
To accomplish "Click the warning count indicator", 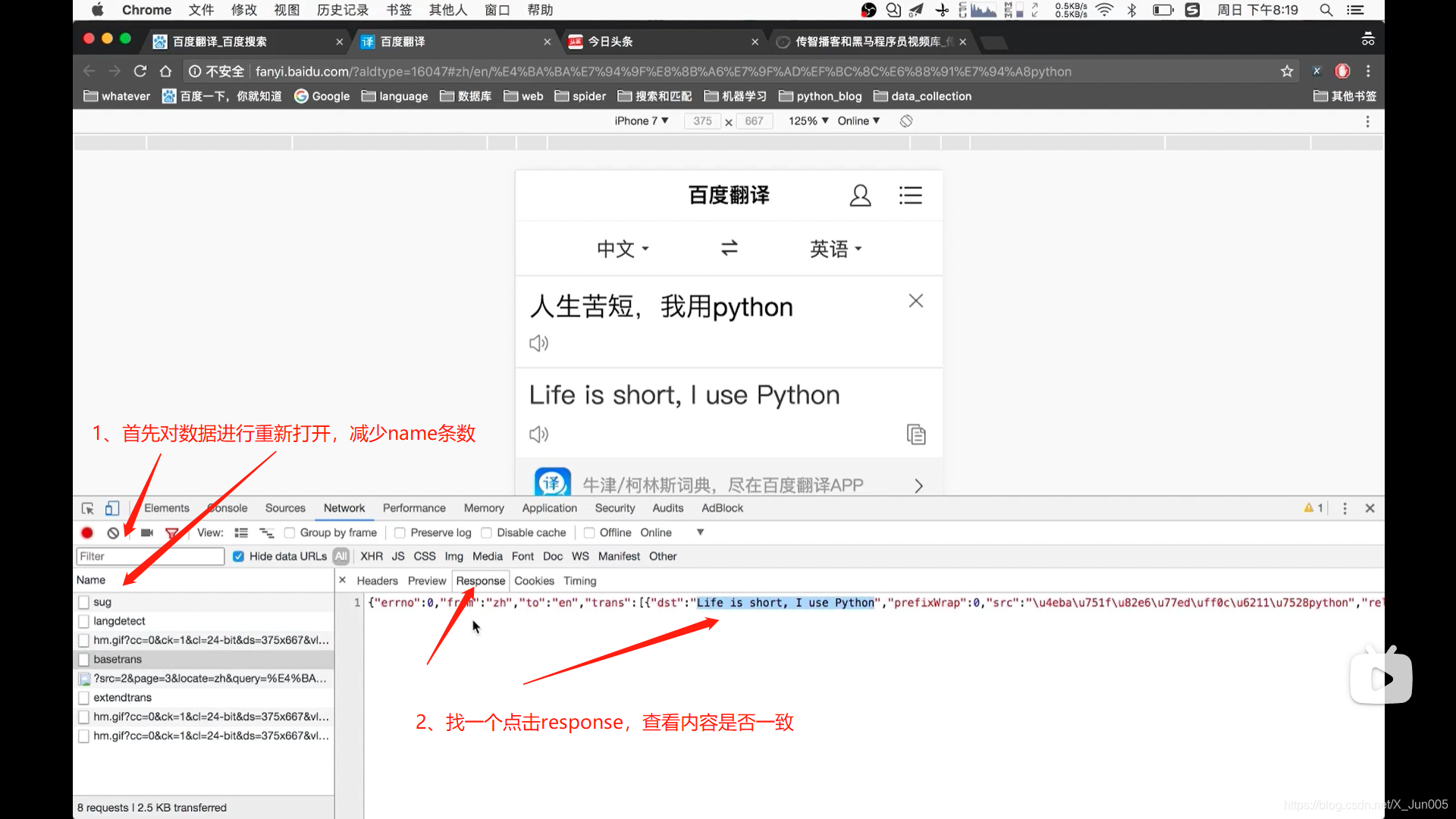I will click(1313, 508).
